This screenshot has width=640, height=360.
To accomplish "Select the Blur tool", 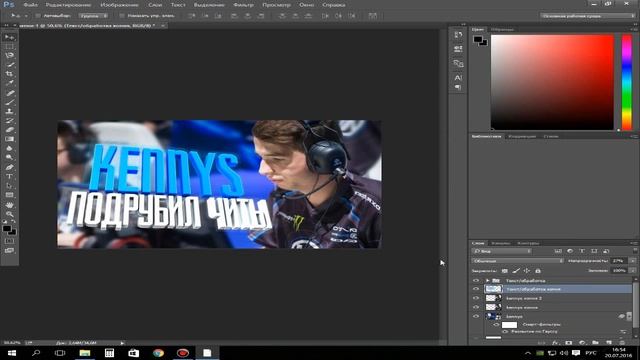I will (9, 148).
